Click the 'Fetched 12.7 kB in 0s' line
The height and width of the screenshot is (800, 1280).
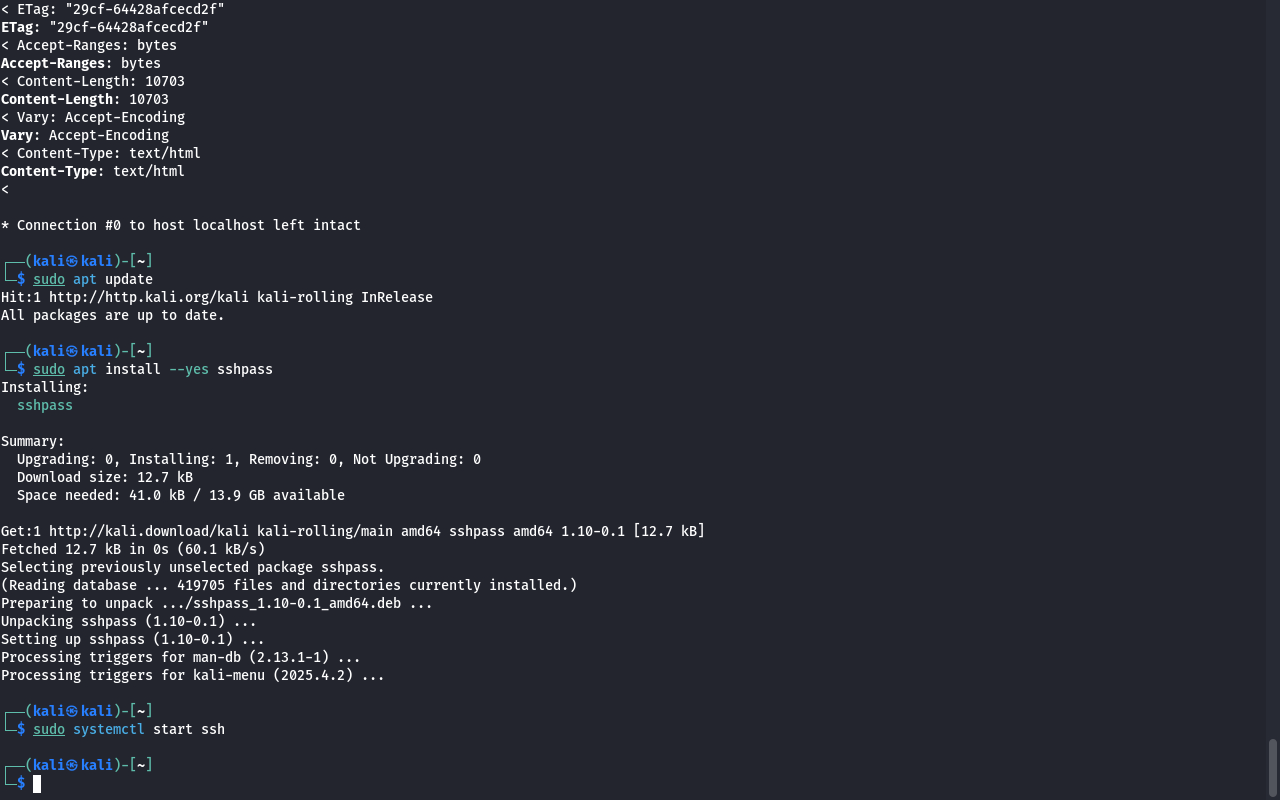tap(132, 549)
